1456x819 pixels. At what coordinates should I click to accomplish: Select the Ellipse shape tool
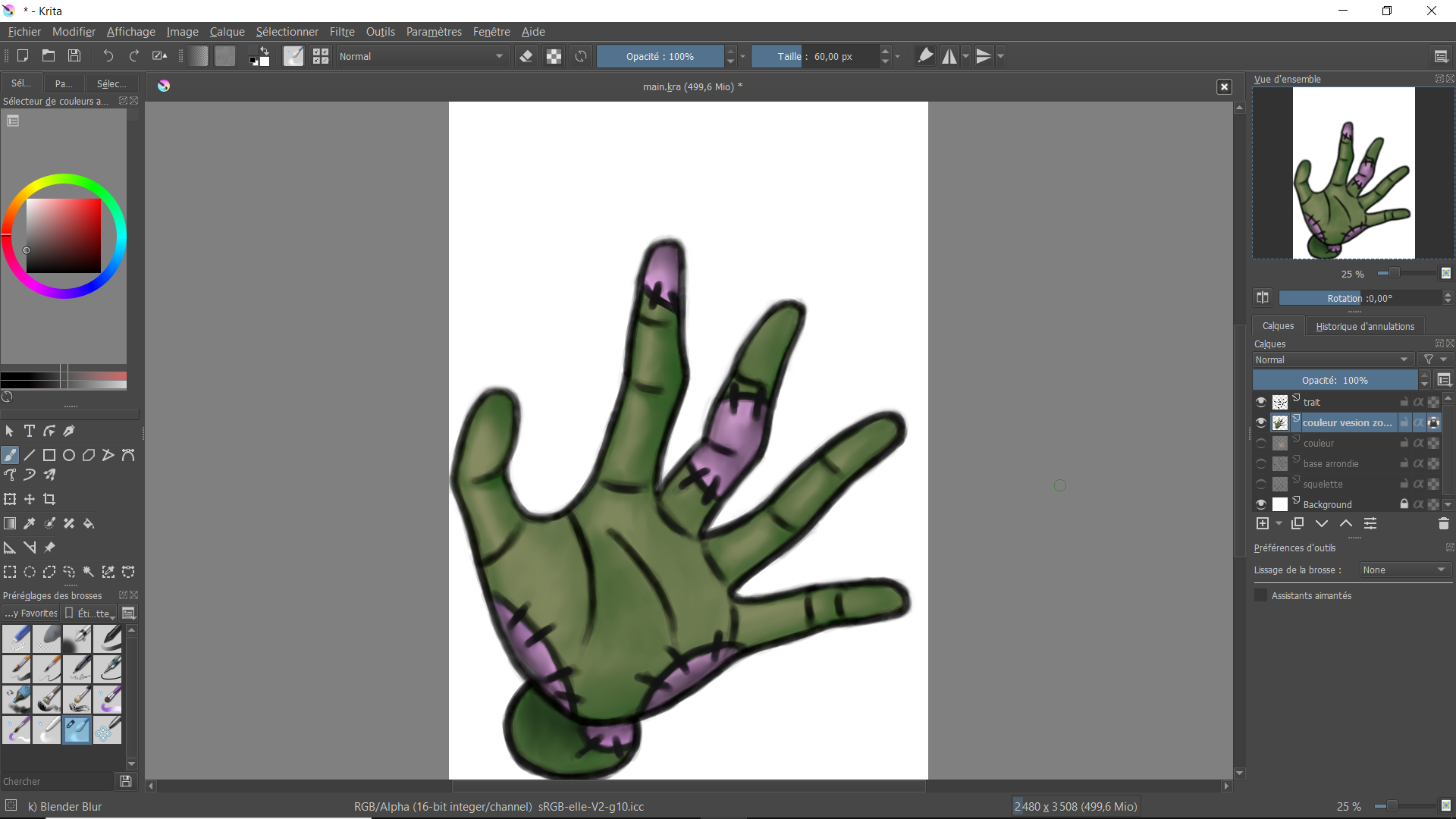pos(69,455)
